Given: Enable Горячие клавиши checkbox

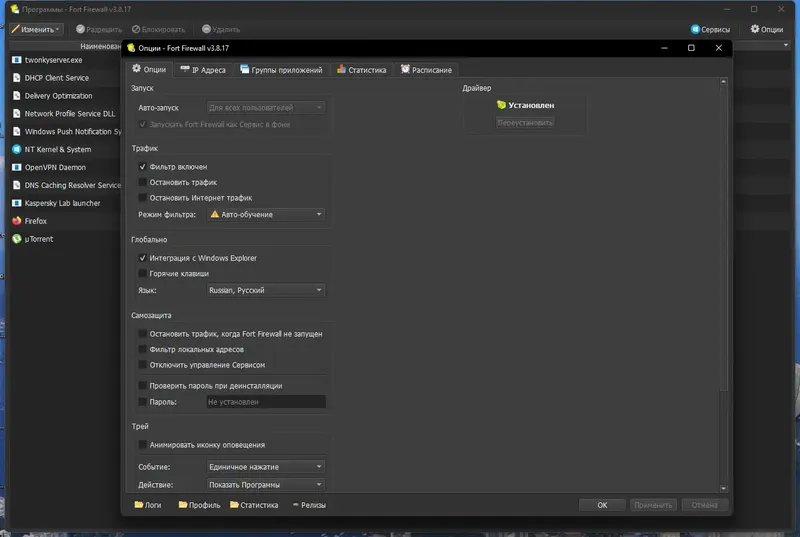Looking at the screenshot, I should click(x=142, y=273).
